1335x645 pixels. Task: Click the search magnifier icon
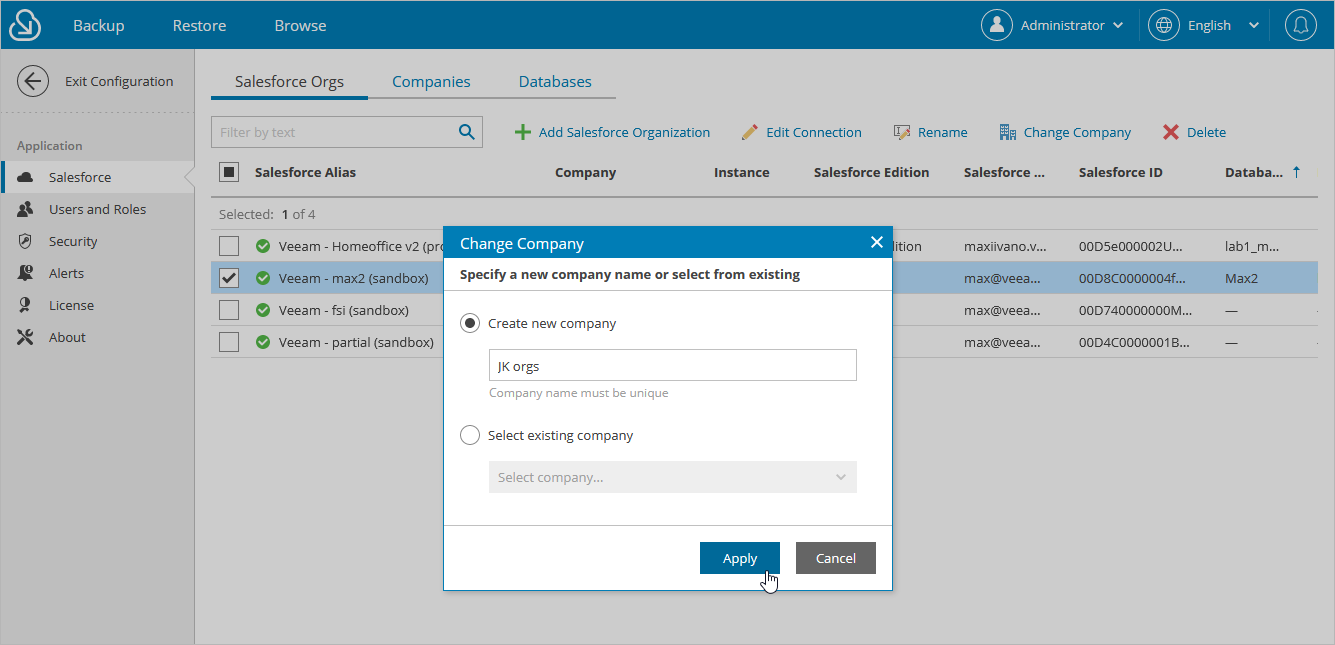[466, 131]
